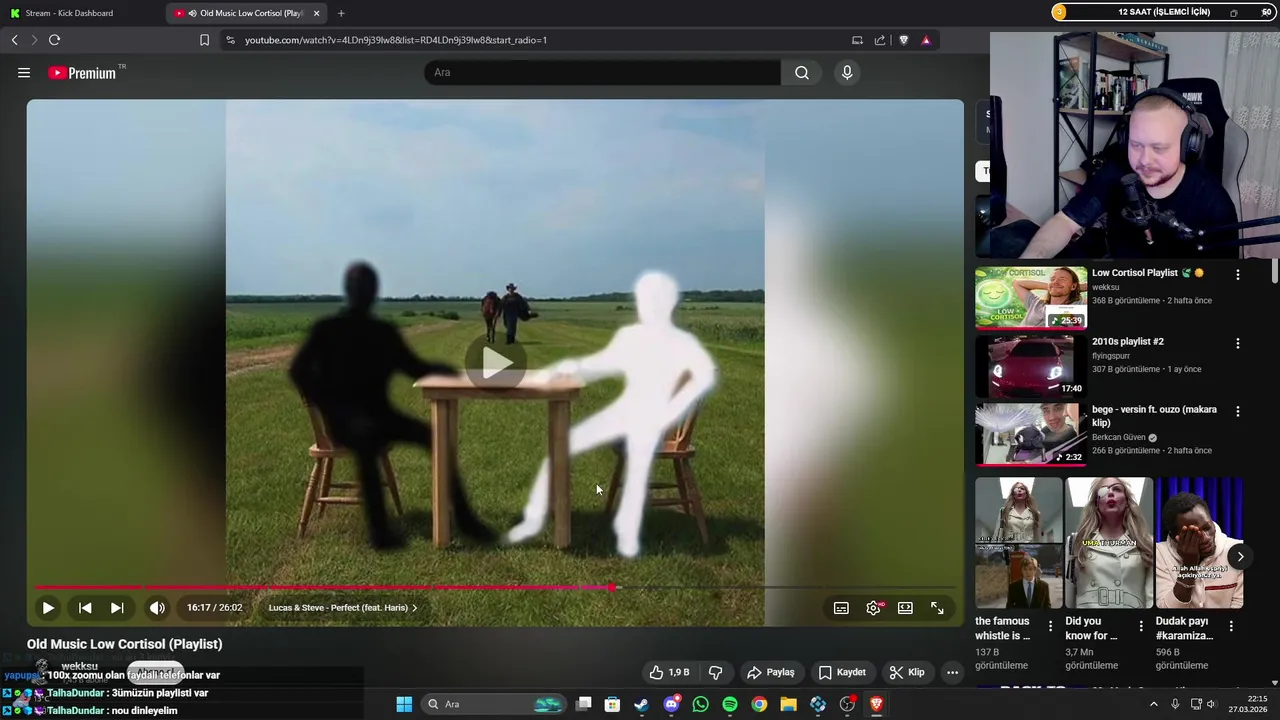The image size is (1280, 720).
Task: Click the URL address bar
Action: pyautogui.click(x=530, y=40)
